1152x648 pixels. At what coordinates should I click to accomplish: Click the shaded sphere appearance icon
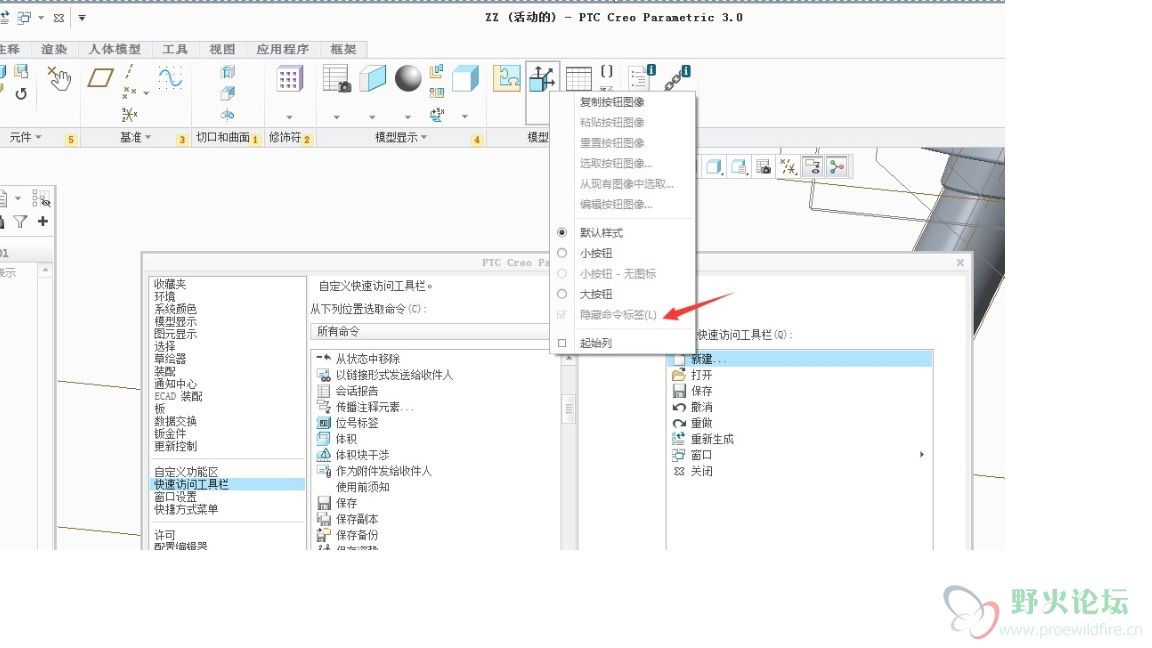(408, 79)
